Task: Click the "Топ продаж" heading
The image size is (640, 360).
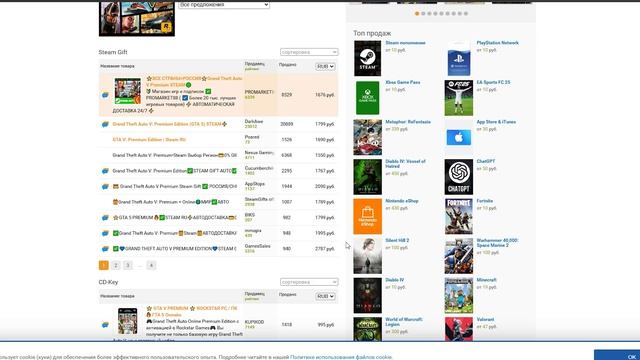Action: [372, 33]
